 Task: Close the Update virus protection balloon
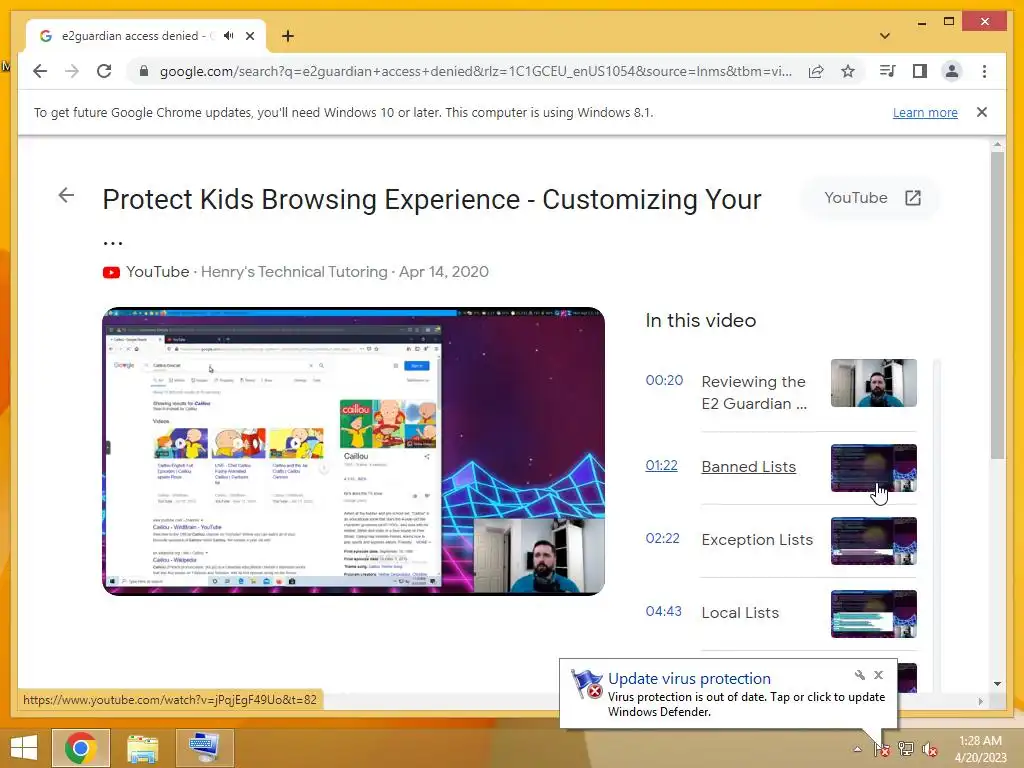click(x=878, y=675)
